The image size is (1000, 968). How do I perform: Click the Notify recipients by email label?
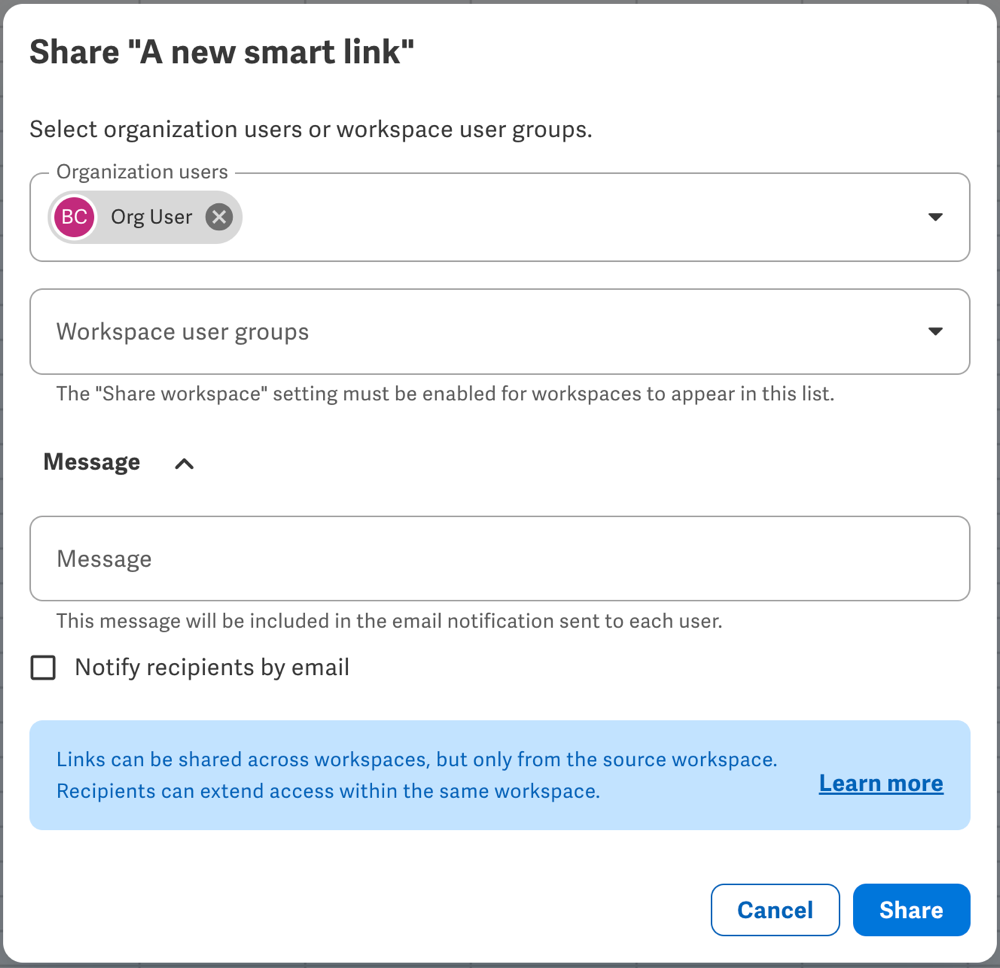click(x=212, y=668)
